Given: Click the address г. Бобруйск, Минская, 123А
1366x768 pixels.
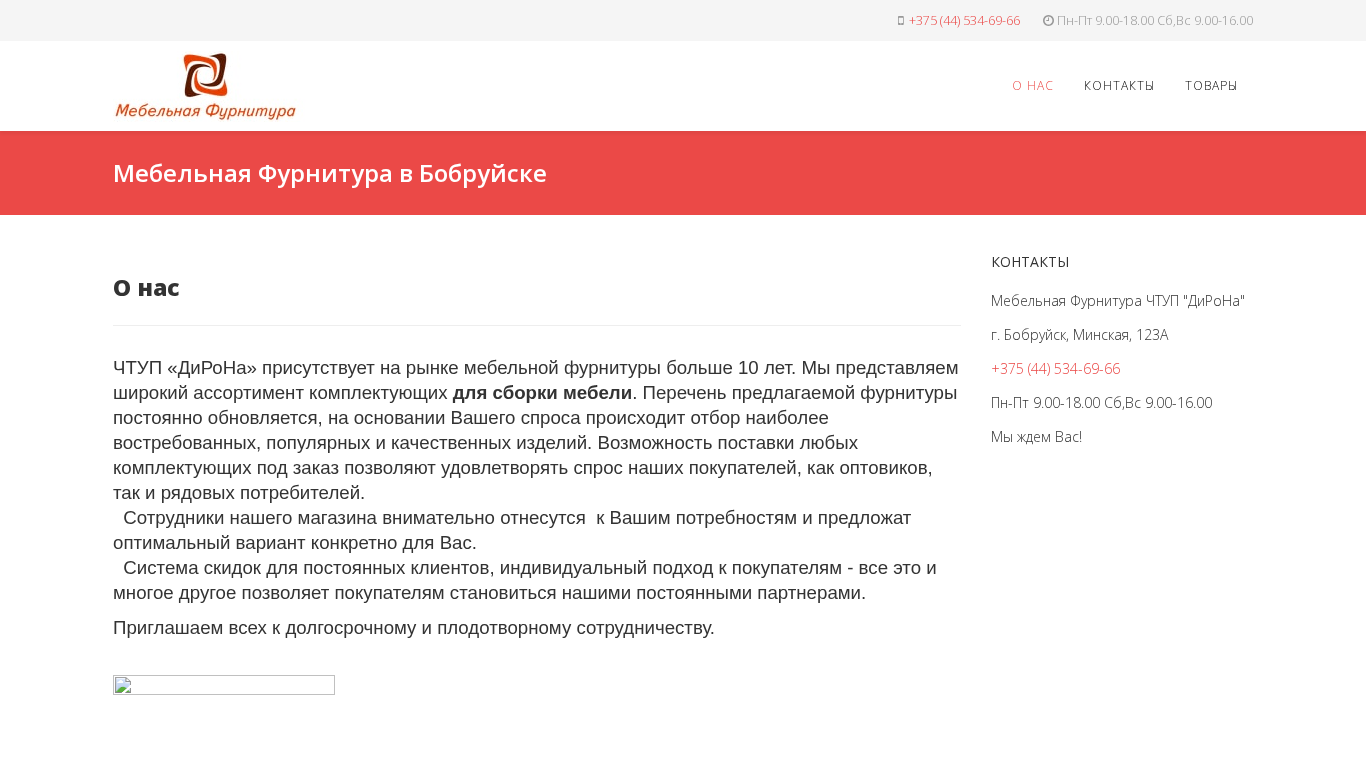Looking at the screenshot, I should 1079,335.
